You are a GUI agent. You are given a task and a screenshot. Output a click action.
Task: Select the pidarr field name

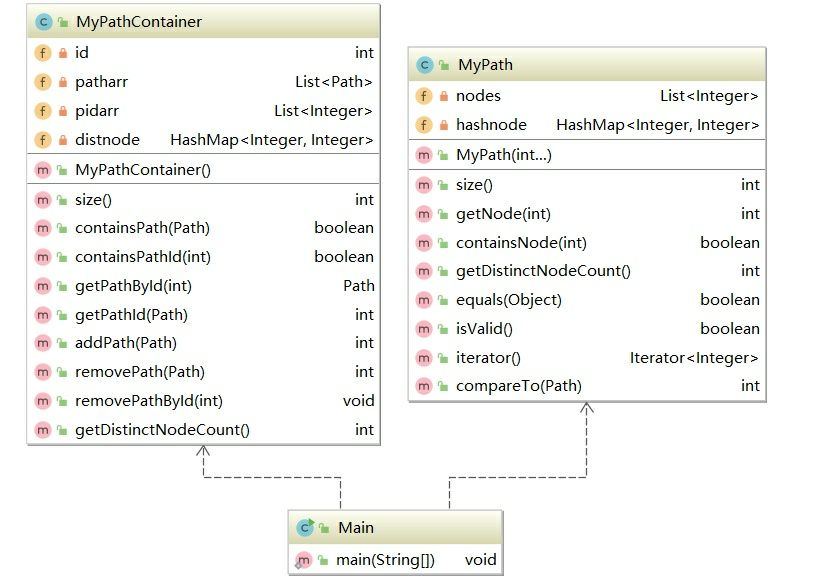(97, 111)
